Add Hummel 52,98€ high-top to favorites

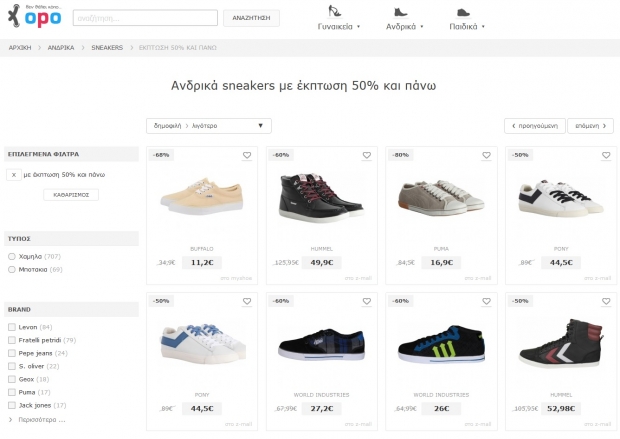click(x=606, y=301)
